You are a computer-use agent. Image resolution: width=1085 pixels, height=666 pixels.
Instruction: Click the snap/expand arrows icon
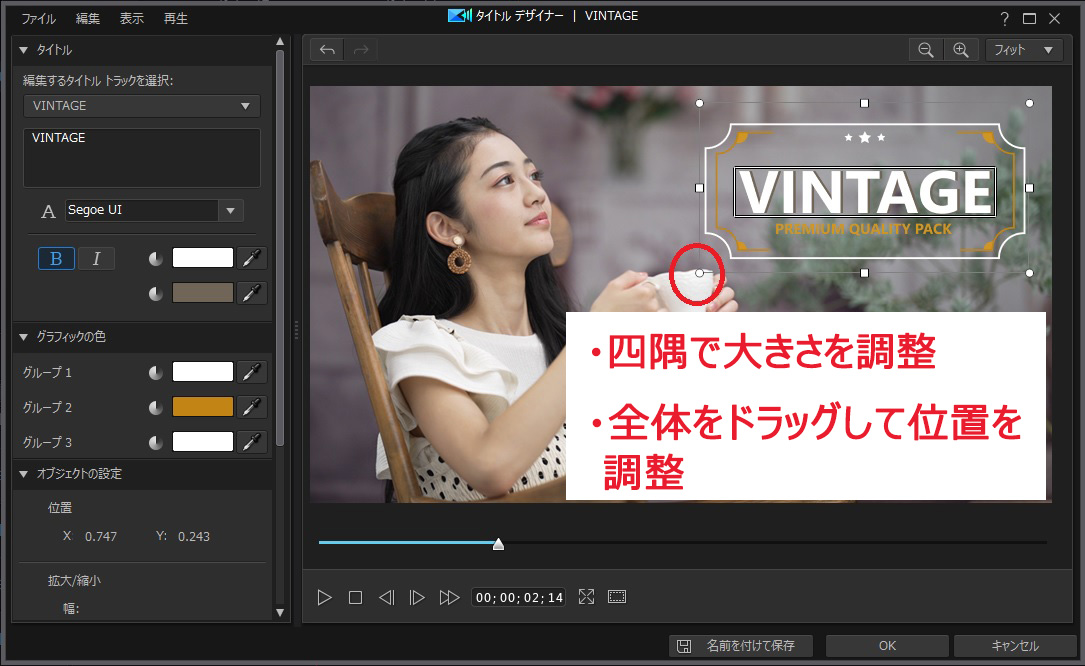[x=586, y=597]
